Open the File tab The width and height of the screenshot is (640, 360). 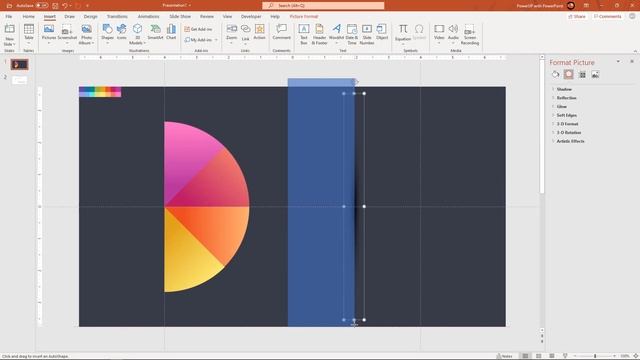pyautogui.click(x=9, y=17)
